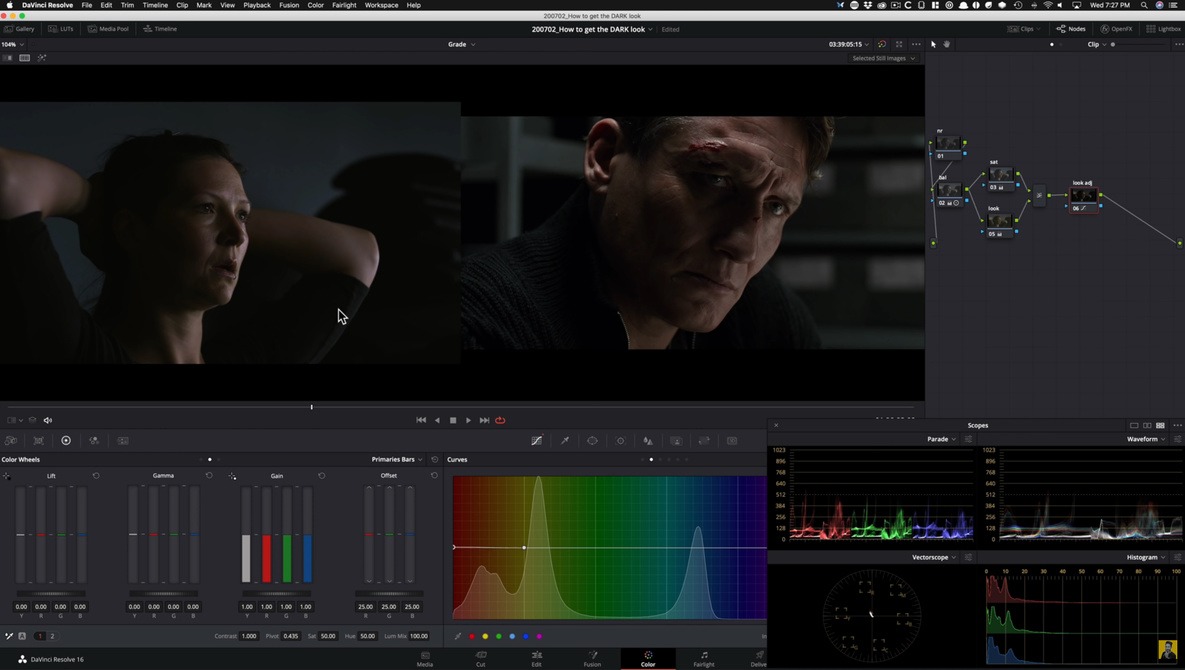Open the Clips dropdown
The height and width of the screenshot is (670, 1185).
click(1024, 29)
